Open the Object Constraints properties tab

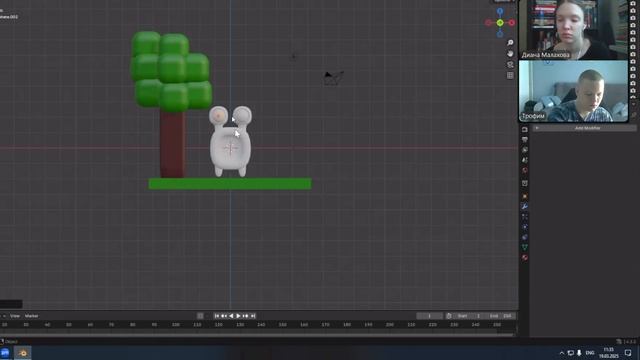pos(524,237)
